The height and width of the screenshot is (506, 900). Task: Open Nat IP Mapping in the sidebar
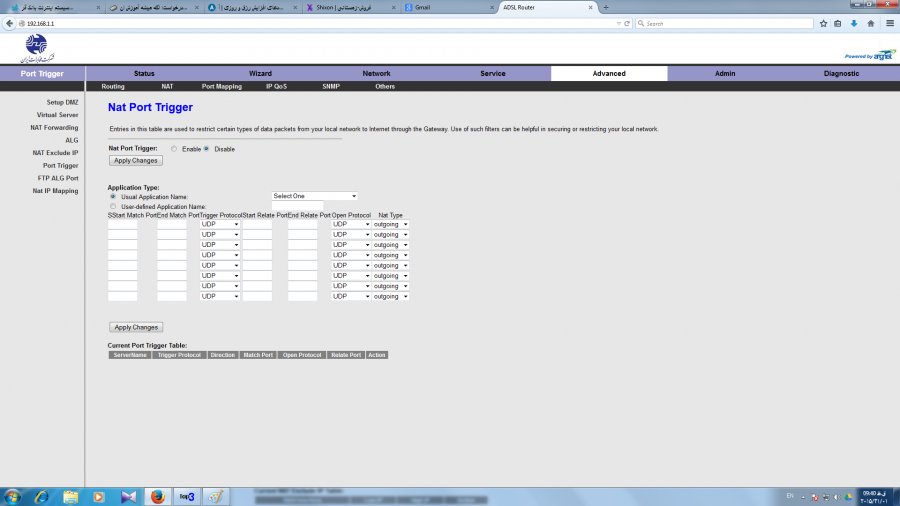(56, 190)
